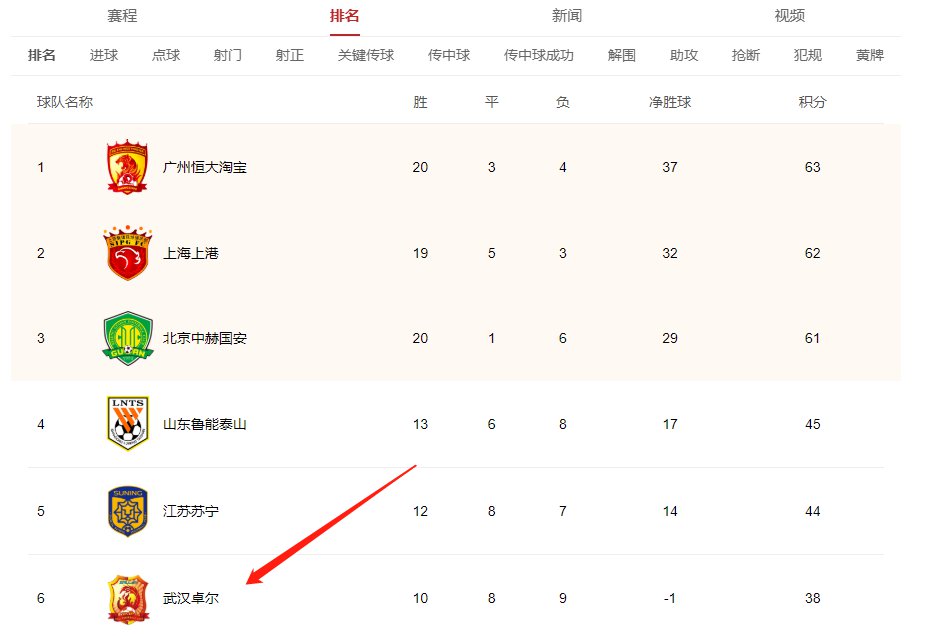Viewport: 925px width, 636px height.
Task: Click the 积分 column header
Action: (x=812, y=101)
